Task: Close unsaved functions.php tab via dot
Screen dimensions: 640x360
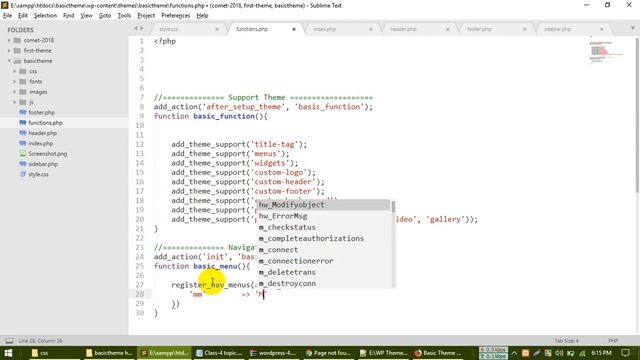Action: [294, 29]
